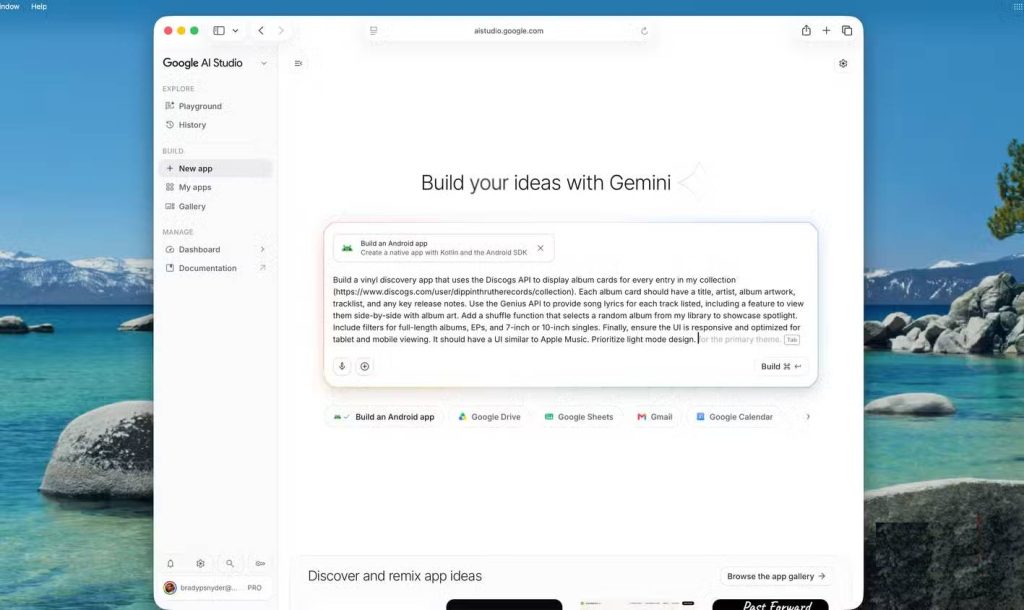Screen dimensions: 1024x610
Task: Click the PRO badge next to account
Action: [x=254, y=588]
